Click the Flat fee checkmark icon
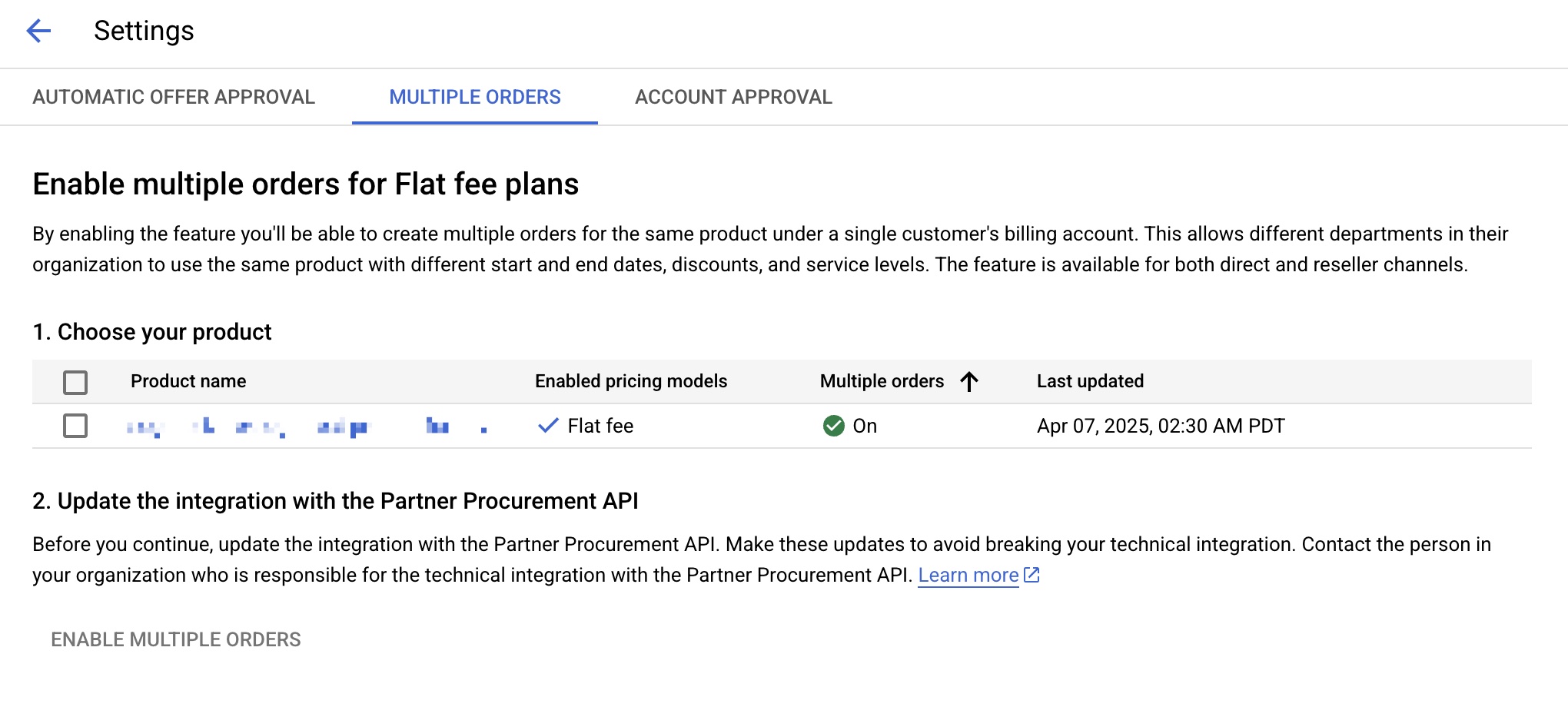1568x707 pixels. click(x=547, y=425)
